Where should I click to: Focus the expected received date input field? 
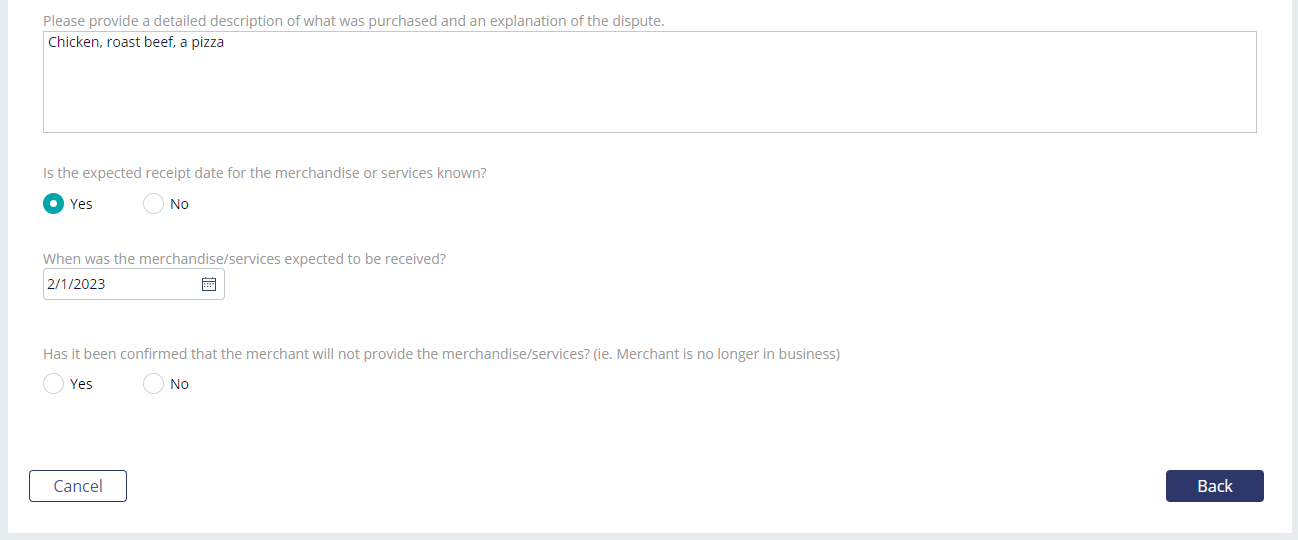click(x=134, y=284)
